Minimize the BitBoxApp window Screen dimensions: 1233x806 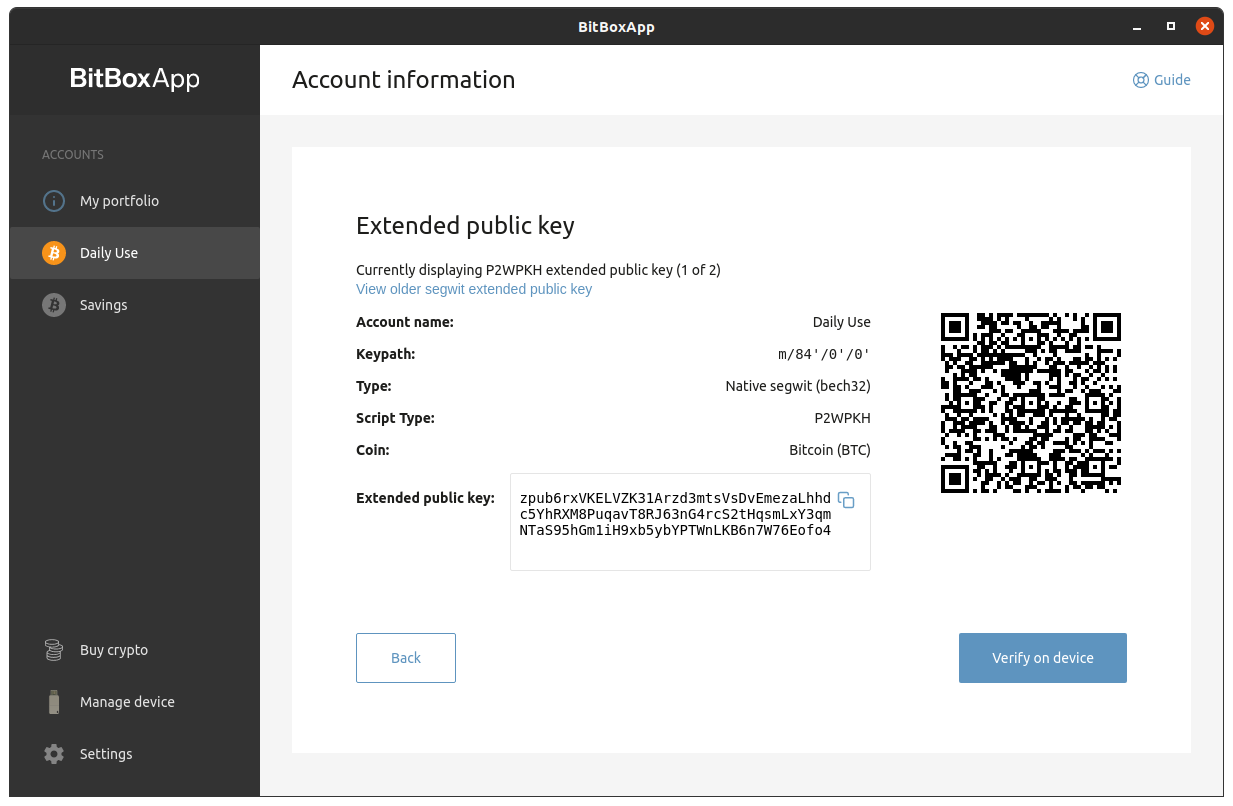1135,26
